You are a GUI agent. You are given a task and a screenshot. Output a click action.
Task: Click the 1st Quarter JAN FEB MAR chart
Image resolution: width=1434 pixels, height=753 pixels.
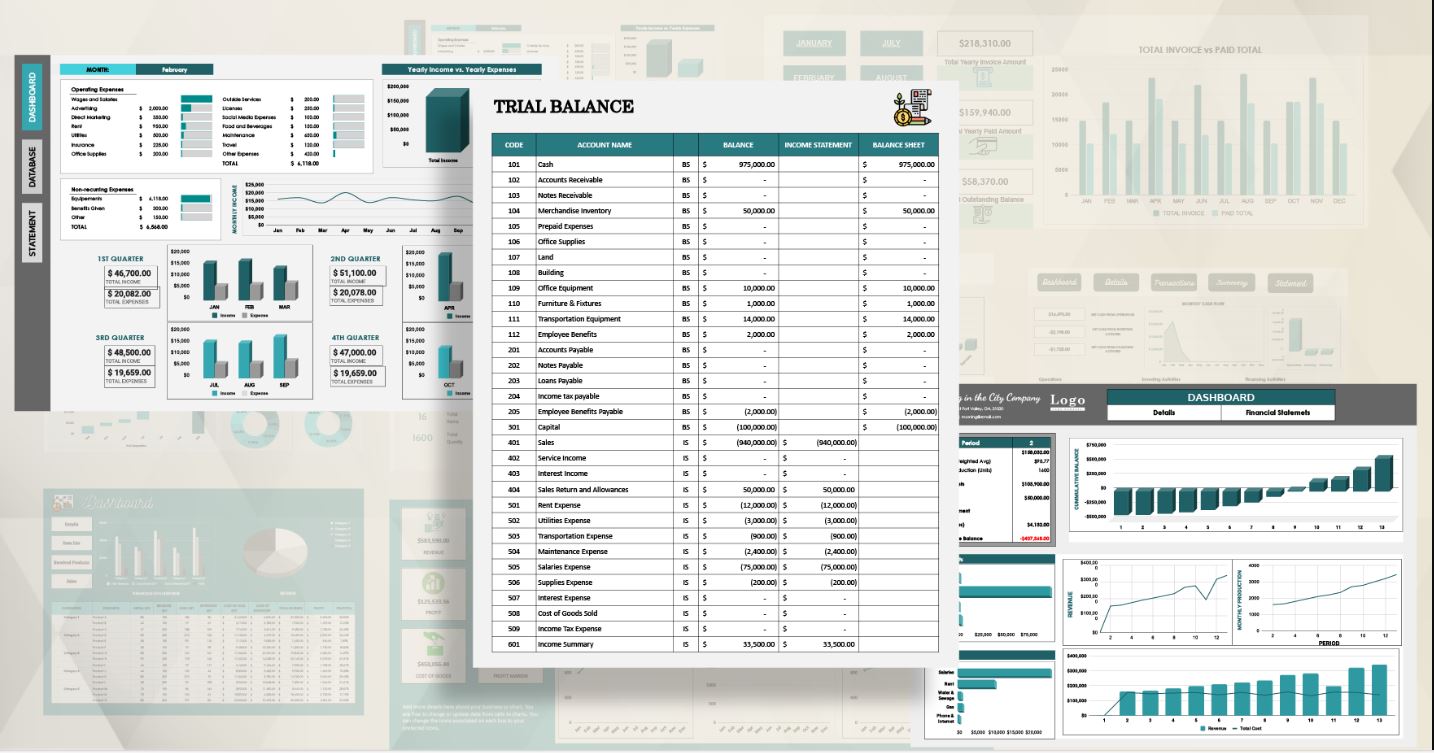(x=240, y=283)
